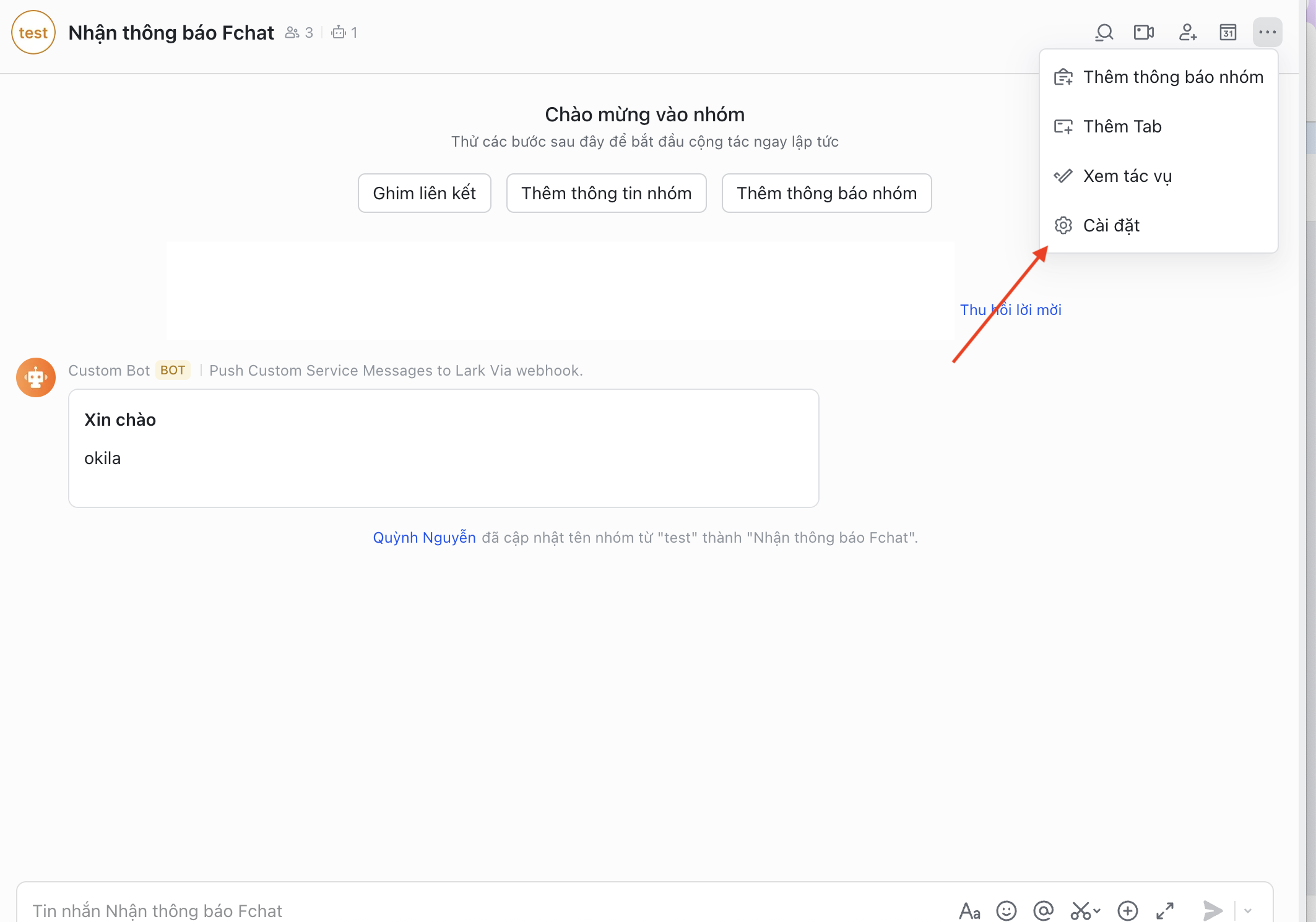Click the Thêm thông tin nhóm button
The width and height of the screenshot is (1316, 922).
pos(606,193)
